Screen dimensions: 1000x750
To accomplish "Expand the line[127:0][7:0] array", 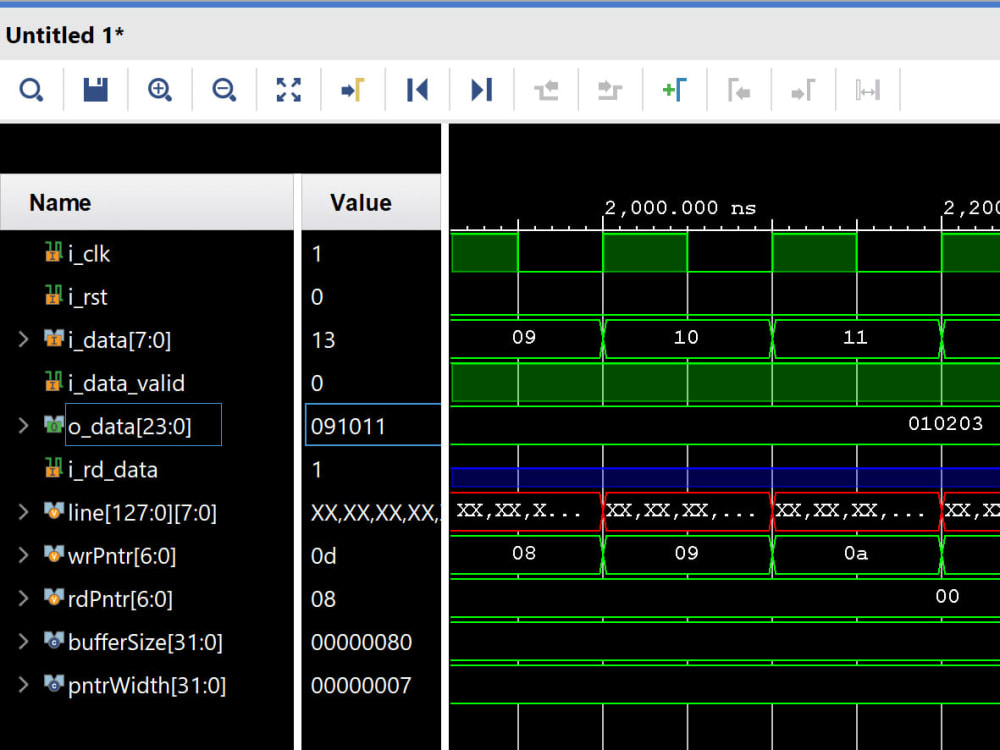I will 24,512.
